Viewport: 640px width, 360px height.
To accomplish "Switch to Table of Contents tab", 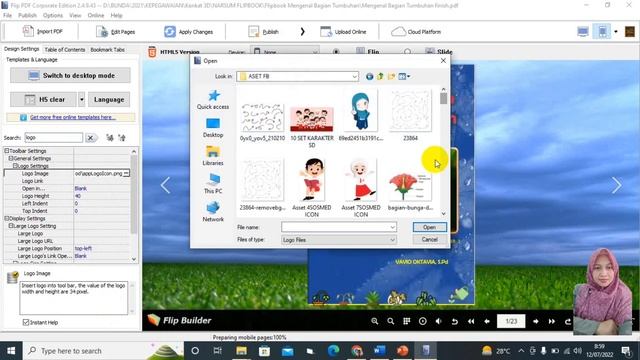I will click(65, 49).
